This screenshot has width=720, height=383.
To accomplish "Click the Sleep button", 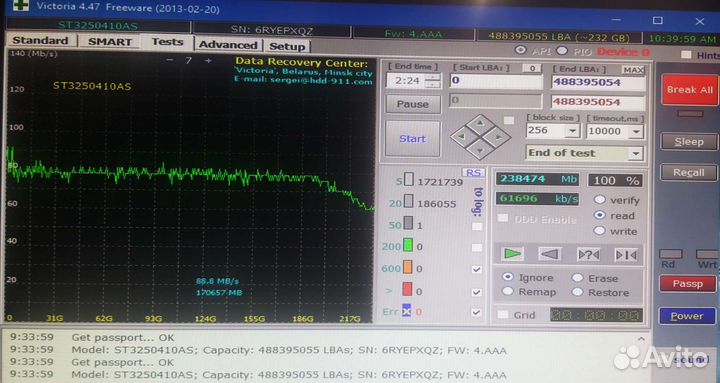I will point(689,142).
